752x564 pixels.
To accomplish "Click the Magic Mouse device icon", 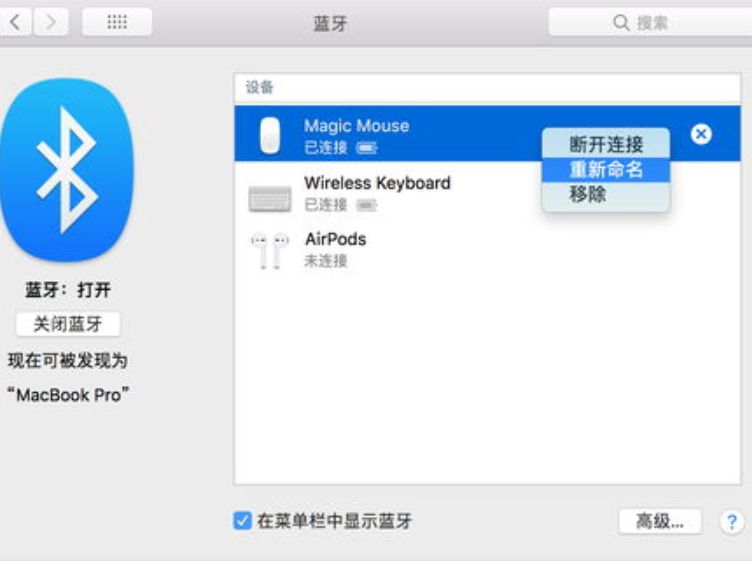I will pyautogui.click(x=270, y=135).
